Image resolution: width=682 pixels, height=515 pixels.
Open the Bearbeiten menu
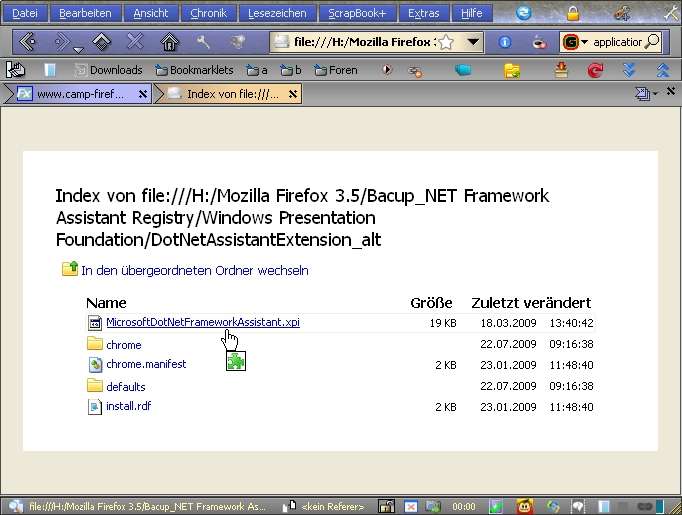point(85,13)
